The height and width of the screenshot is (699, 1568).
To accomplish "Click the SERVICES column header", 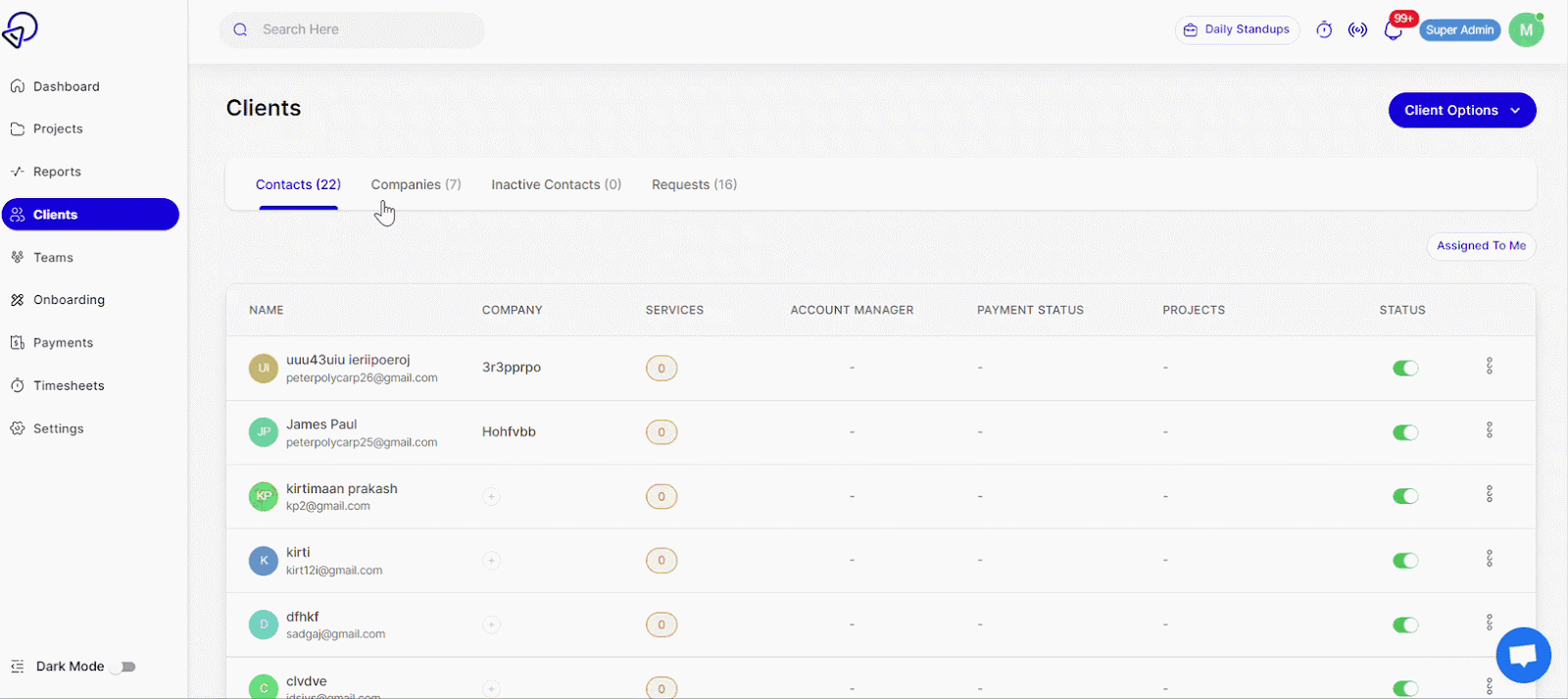I will 674,310.
